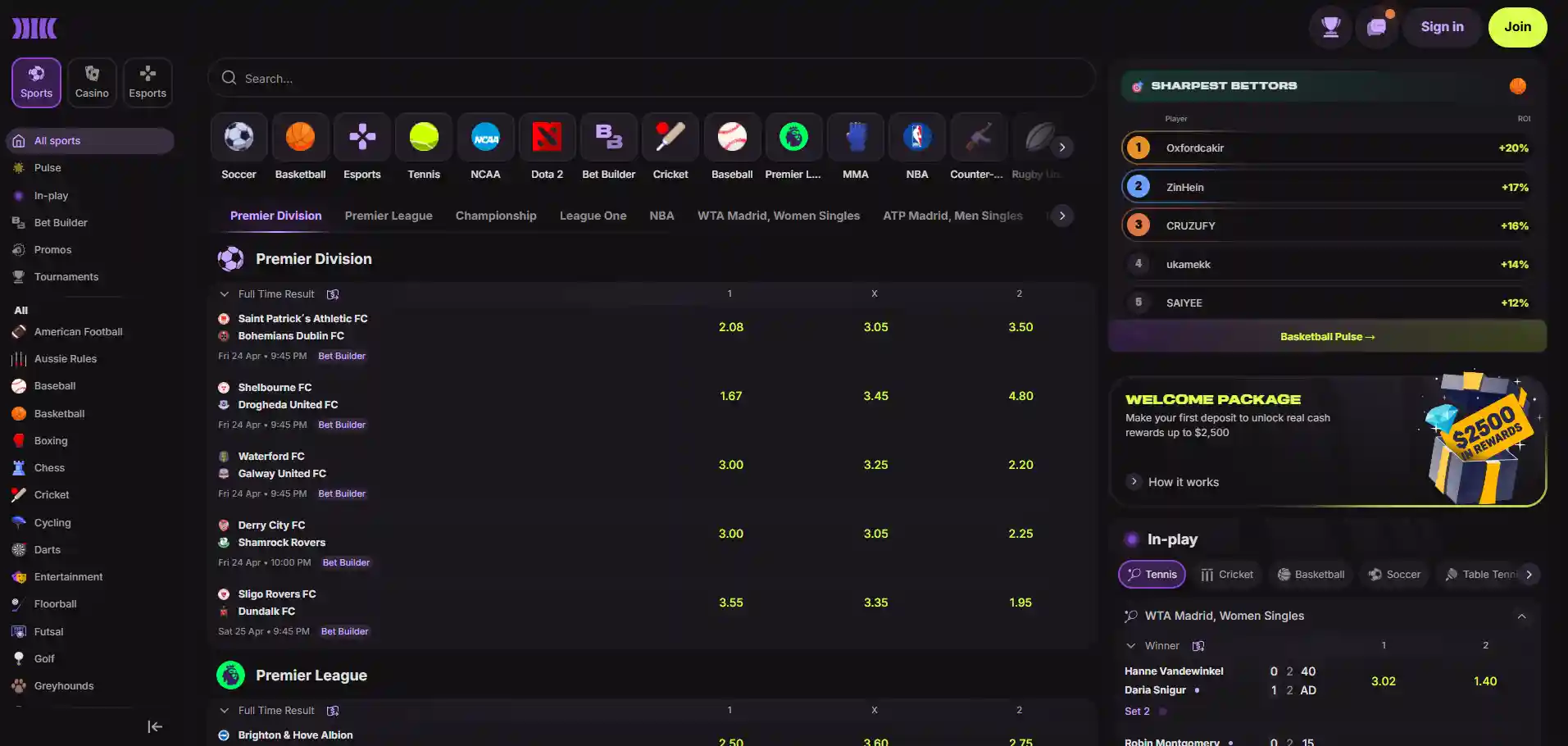Switch to Casino section
This screenshot has height=746, width=1568.
[x=92, y=83]
